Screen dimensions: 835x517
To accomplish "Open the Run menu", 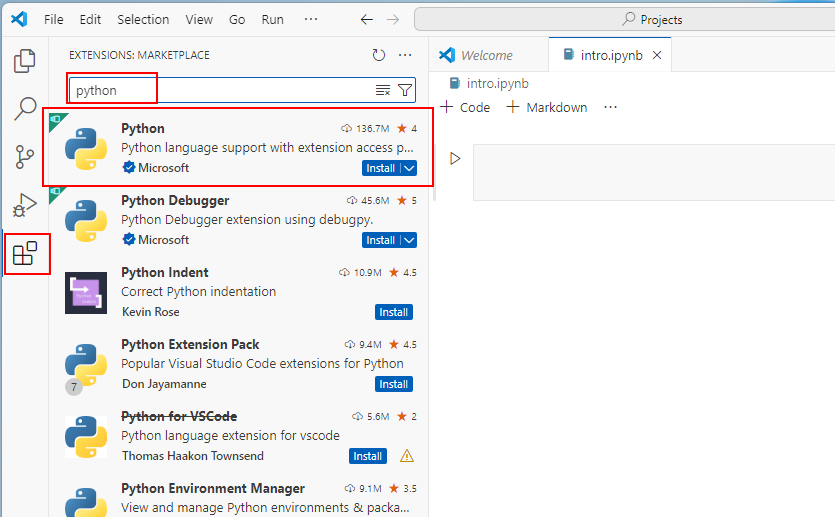I will (x=273, y=20).
